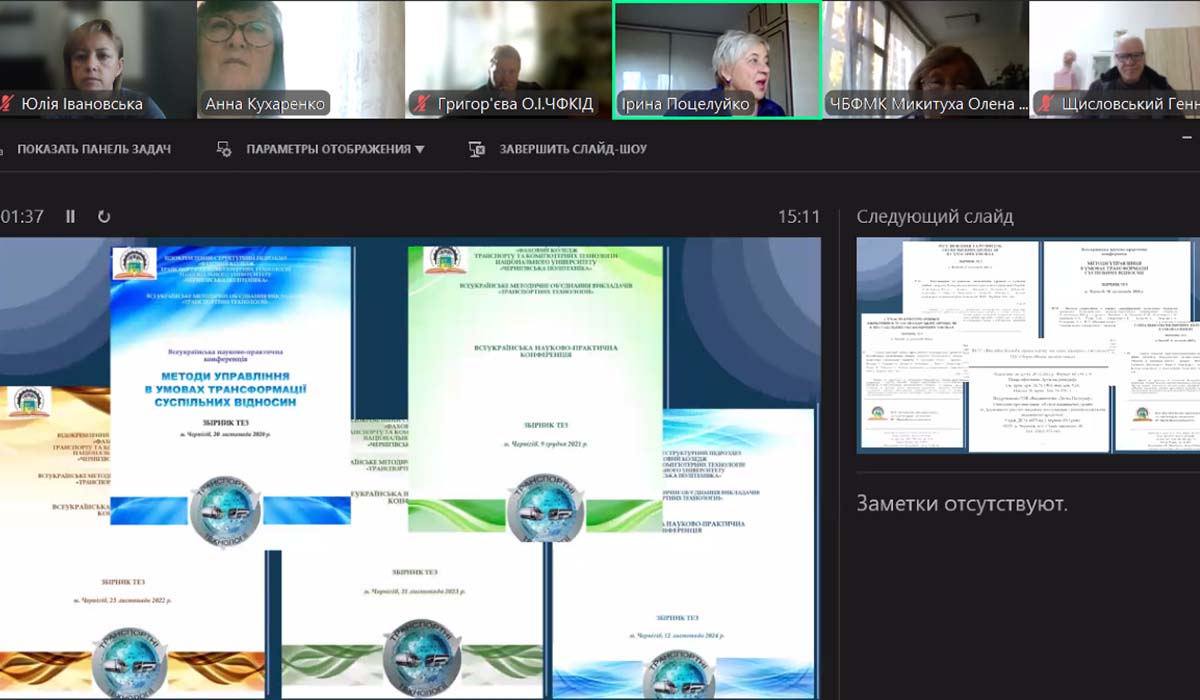The image size is (1200, 700).
Task: Click the next slide preview thumbnail
Action: pos(1027,345)
